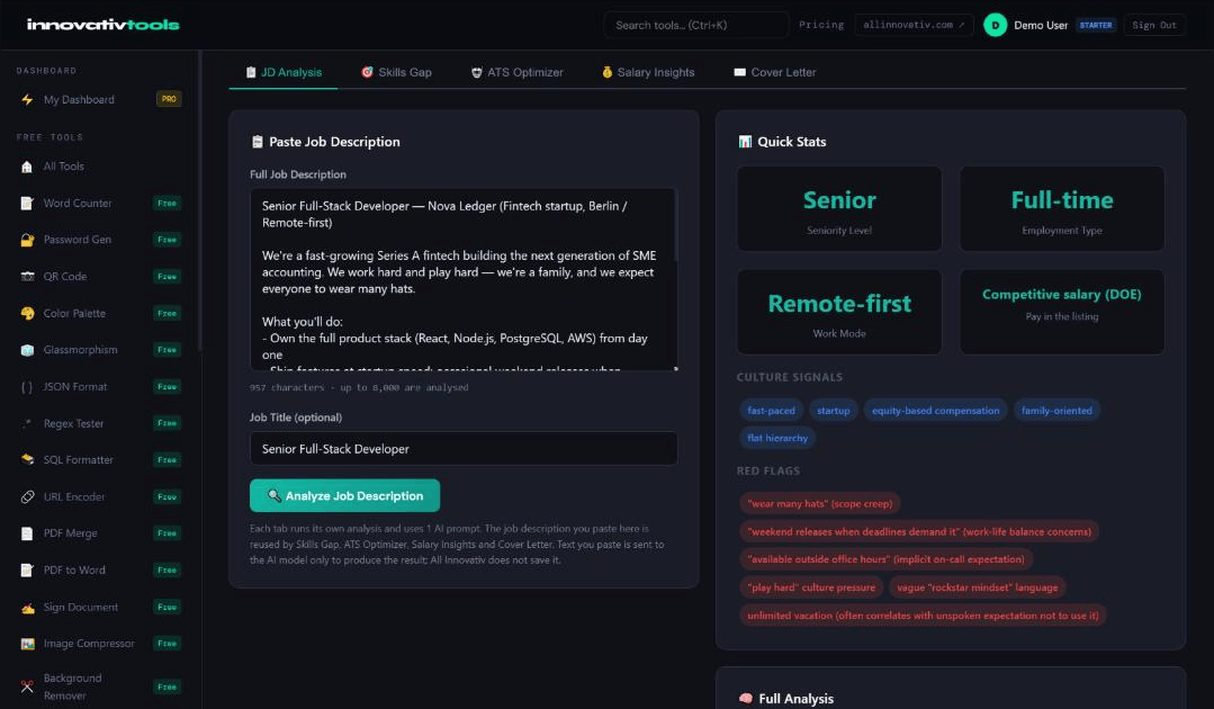Click the All Tools home icon

[x=27, y=167]
